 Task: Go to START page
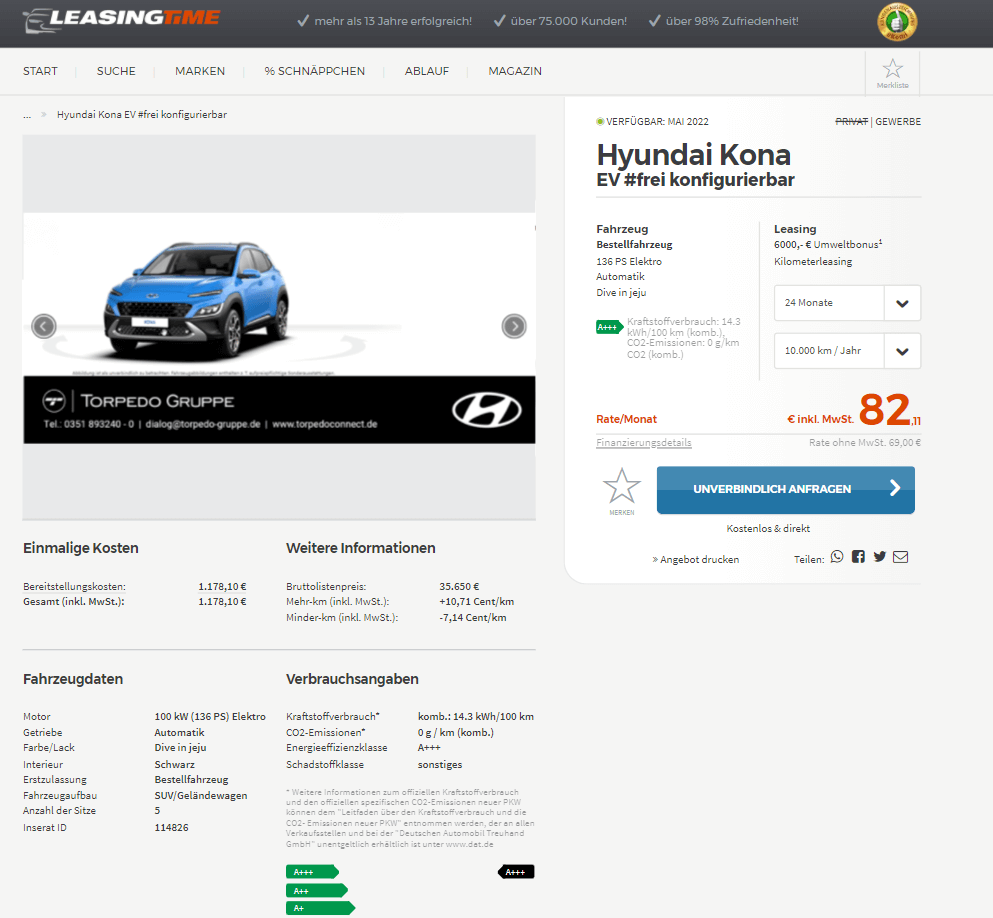pyautogui.click(x=41, y=72)
